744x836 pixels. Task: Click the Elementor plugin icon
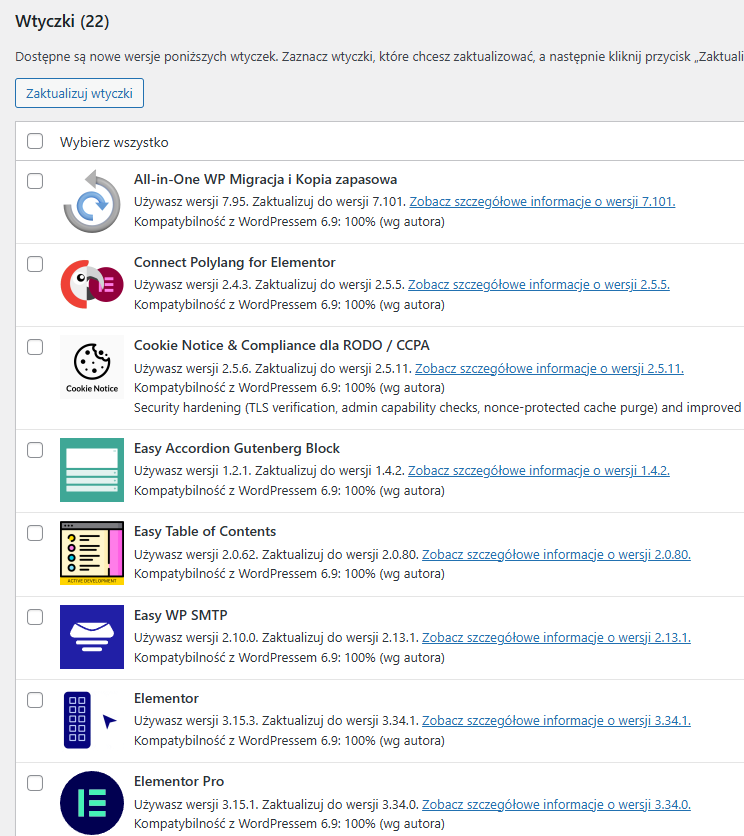[92, 720]
